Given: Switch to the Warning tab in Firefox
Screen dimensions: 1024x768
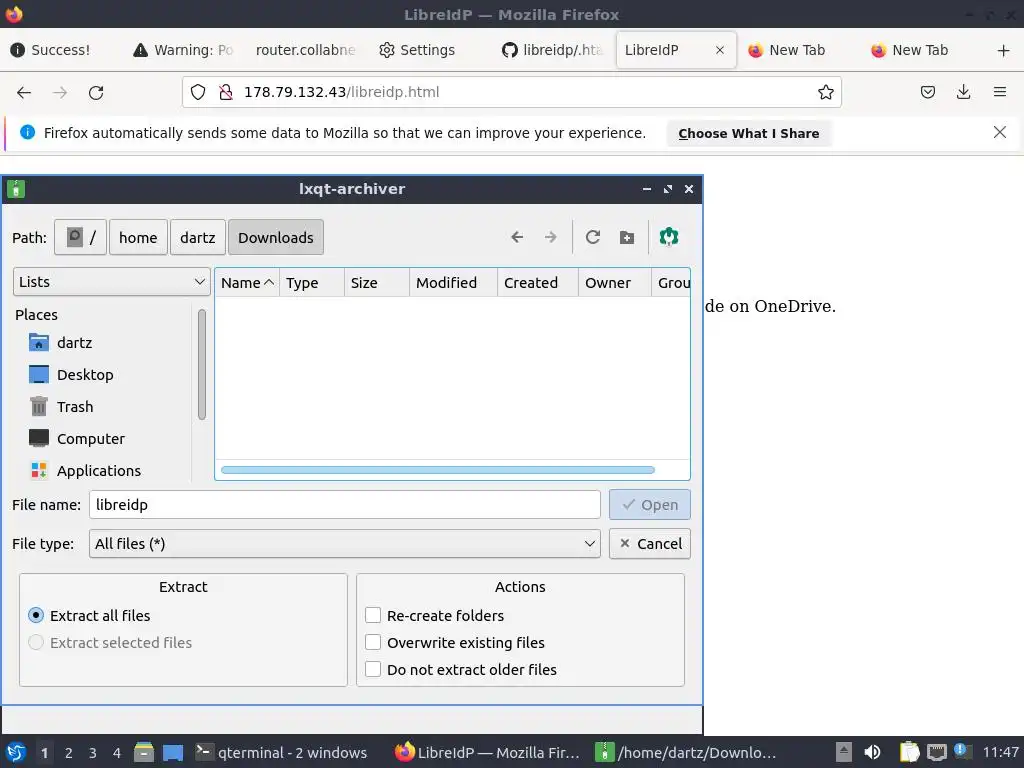Looking at the screenshot, I should 184,50.
